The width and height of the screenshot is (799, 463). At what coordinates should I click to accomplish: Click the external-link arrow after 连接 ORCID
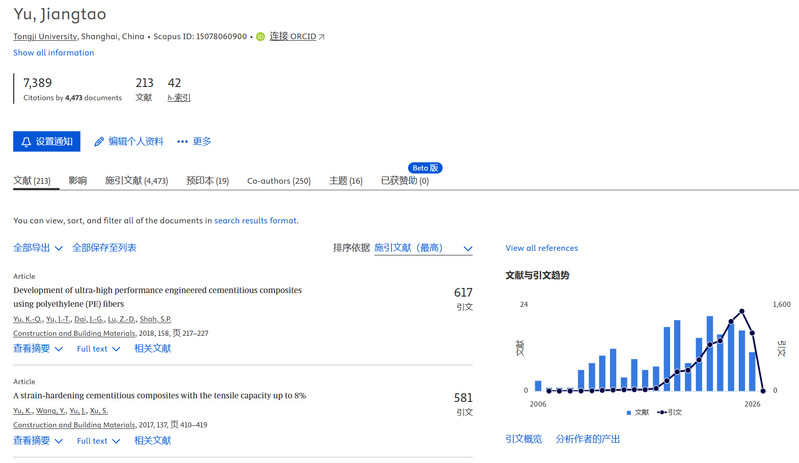321,37
